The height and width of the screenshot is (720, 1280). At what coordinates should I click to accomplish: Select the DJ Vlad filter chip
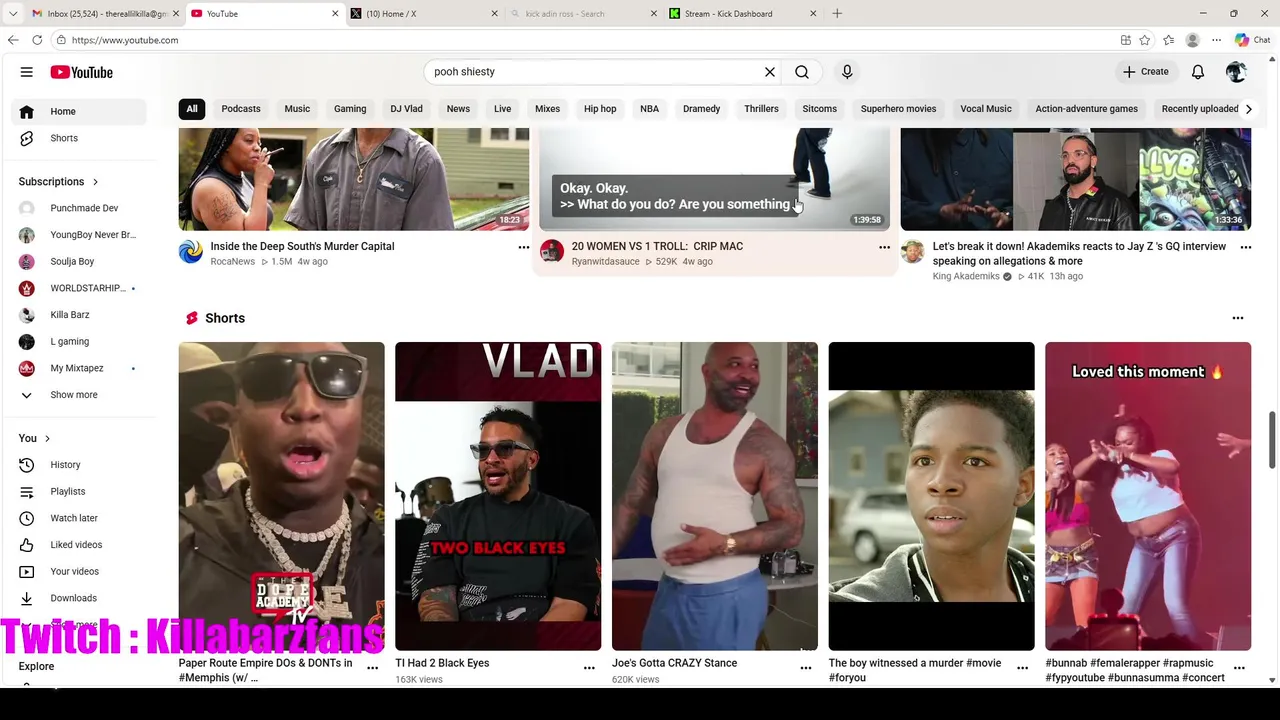pyautogui.click(x=406, y=109)
